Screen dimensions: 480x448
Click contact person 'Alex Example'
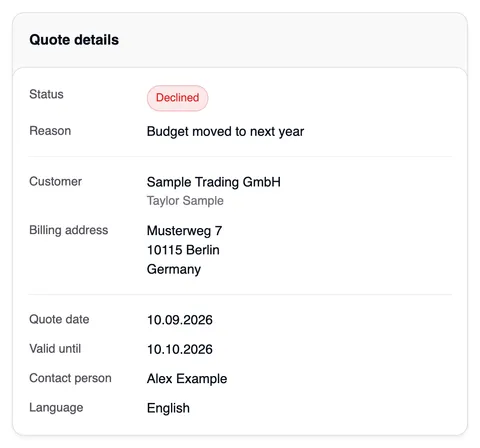pyautogui.click(x=187, y=379)
